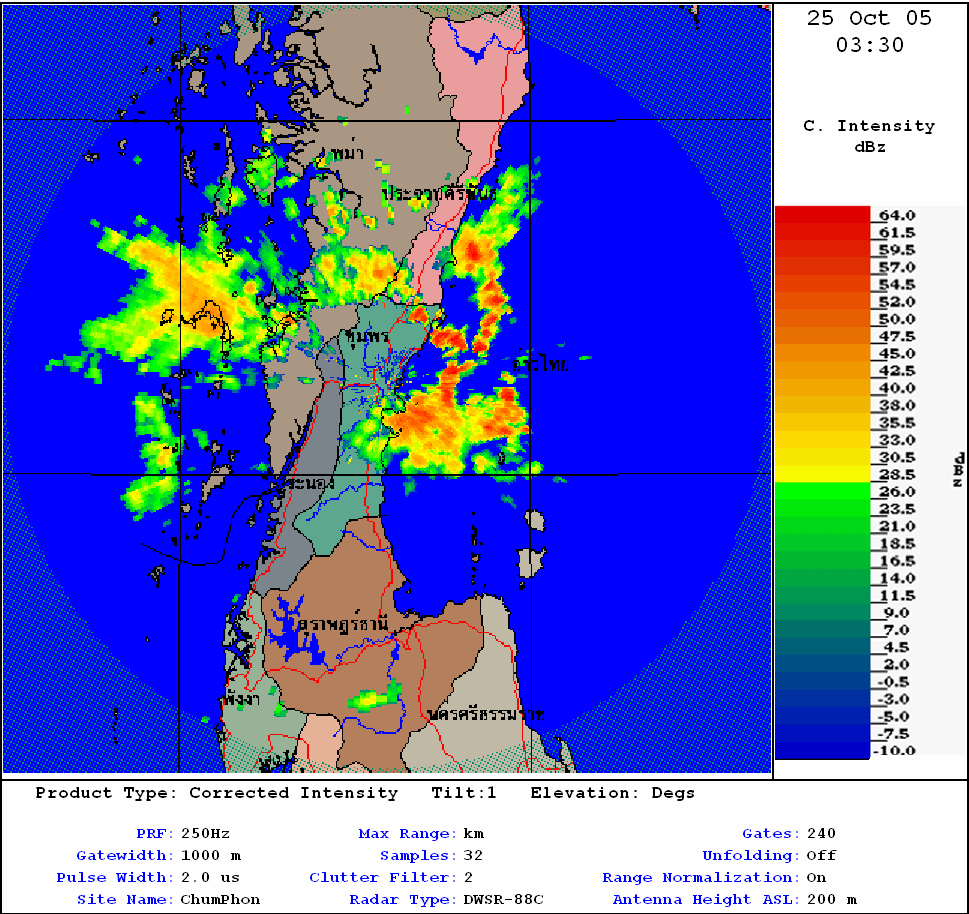Select the Pulse Width value 2.0 us
Image resolution: width=969 pixels, height=914 pixels.
coord(210,877)
